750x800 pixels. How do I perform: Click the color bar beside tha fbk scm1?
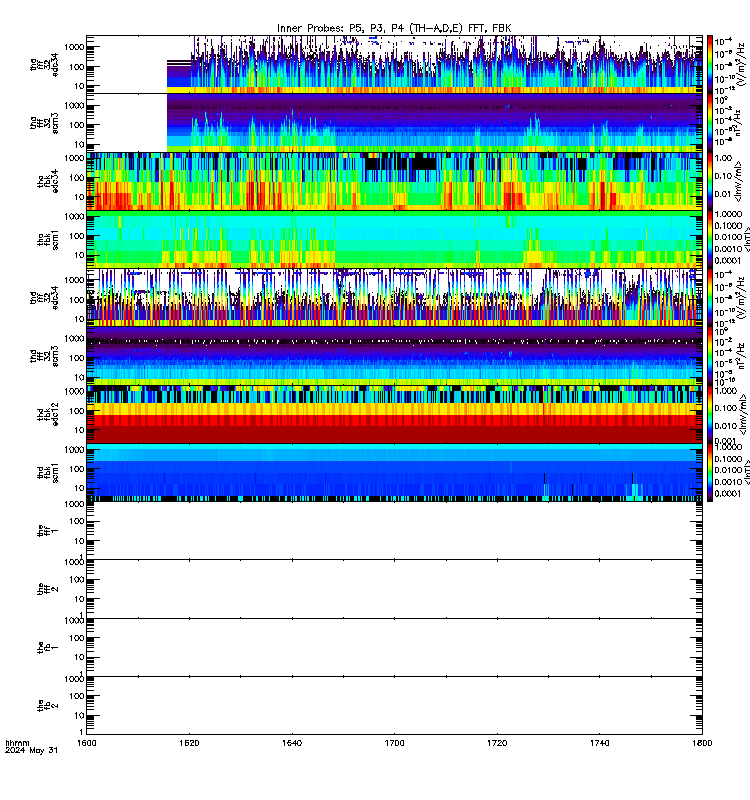[x=710, y=239]
